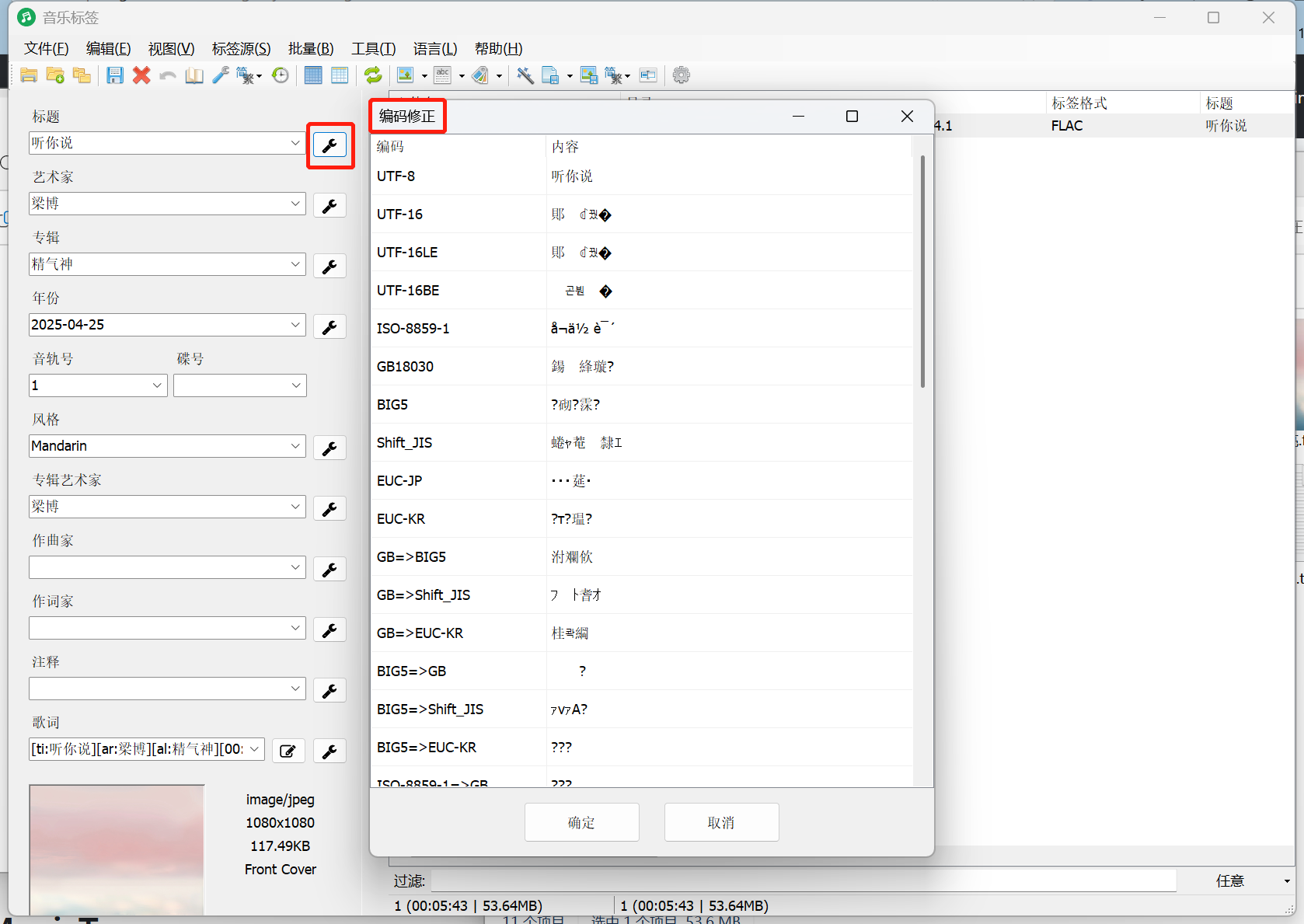Click the red X delete icon
Viewport: 1304px width, 924px height.
pos(141,75)
